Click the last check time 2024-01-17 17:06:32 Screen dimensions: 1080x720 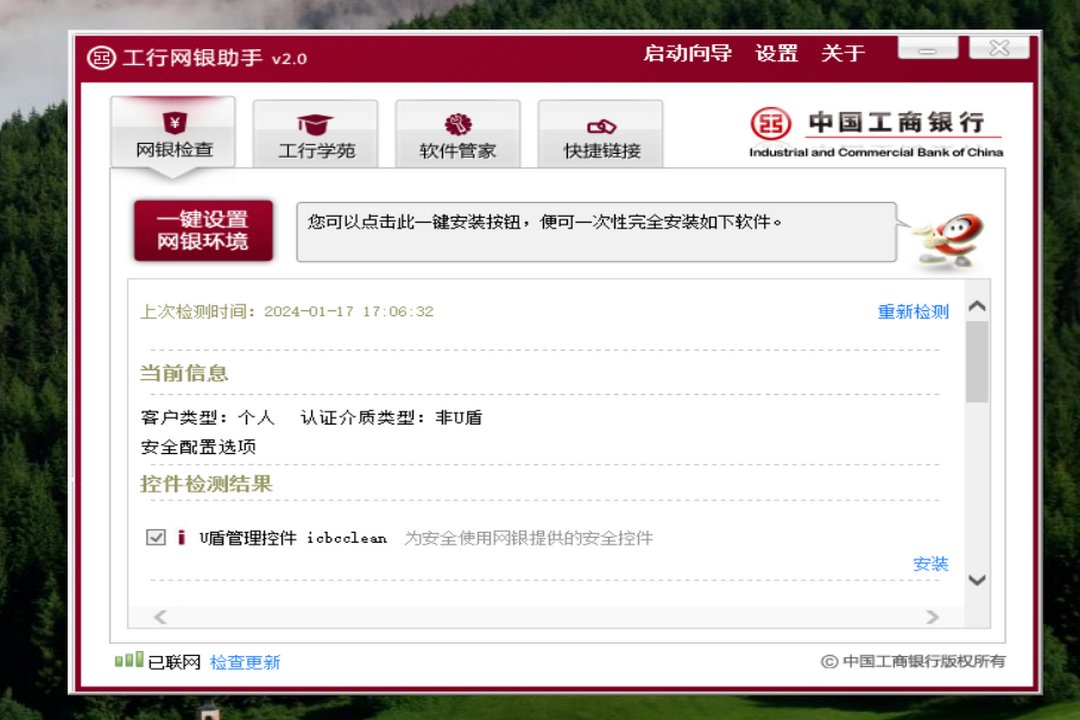[x=349, y=311]
